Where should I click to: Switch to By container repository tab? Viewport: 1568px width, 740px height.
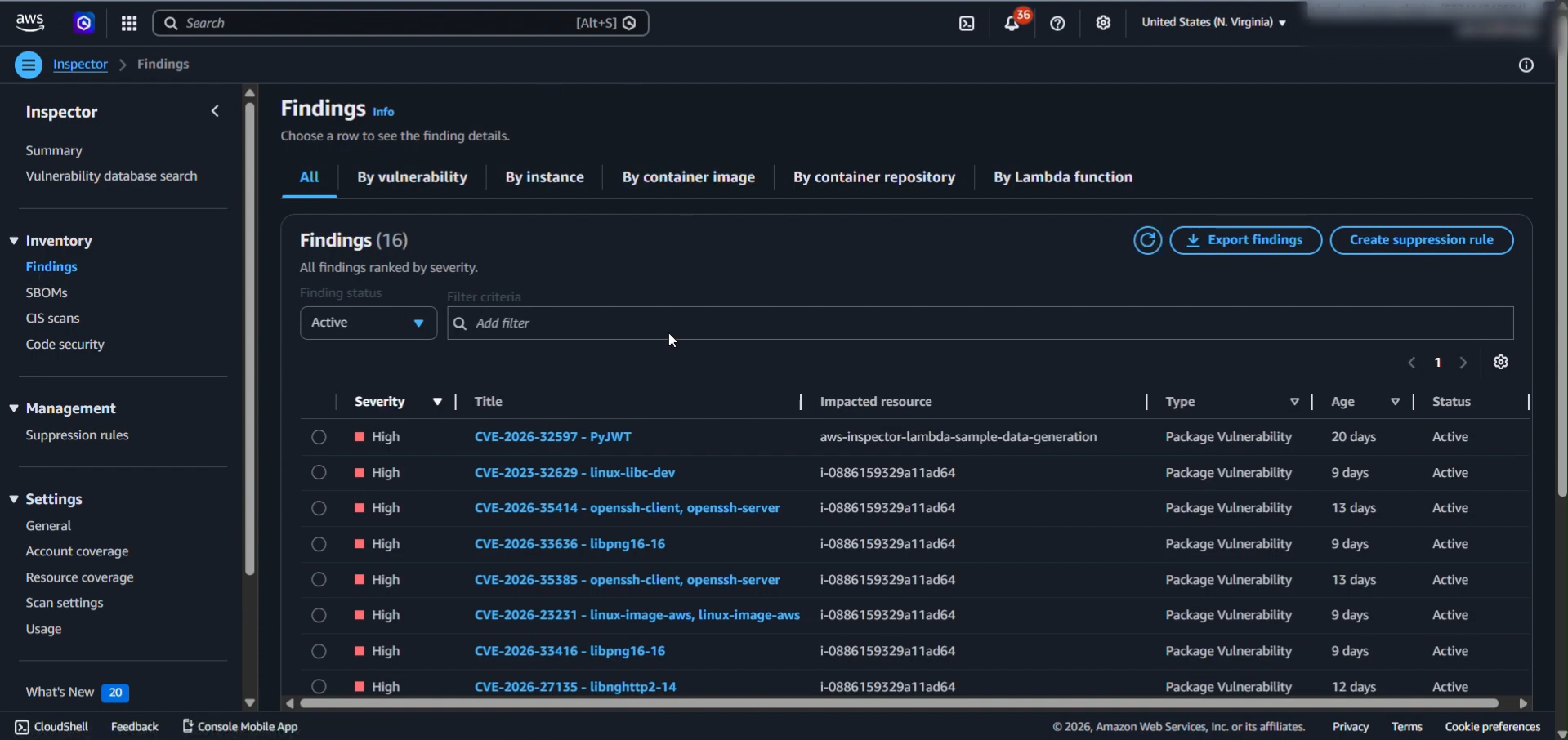point(873,177)
